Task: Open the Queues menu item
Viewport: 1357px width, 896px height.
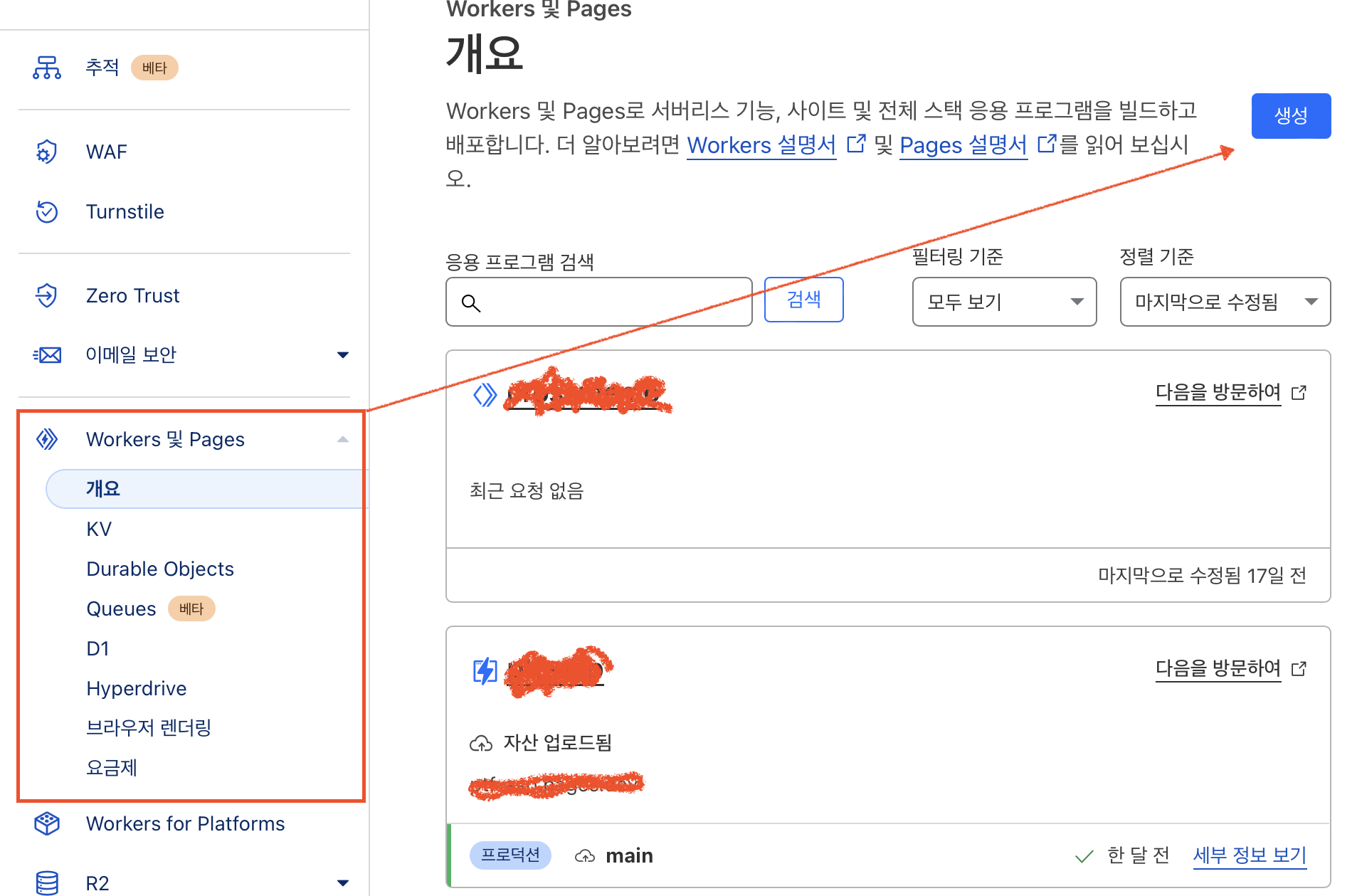Action: click(x=121, y=608)
